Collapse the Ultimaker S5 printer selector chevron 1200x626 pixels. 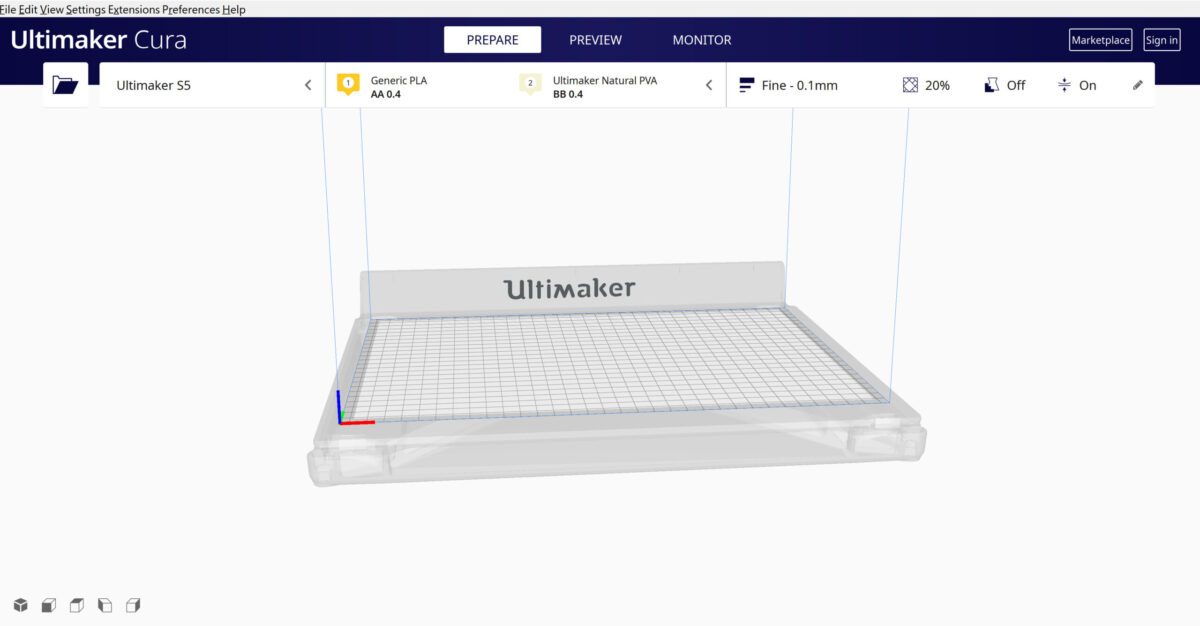pyautogui.click(x=308, y=85)
